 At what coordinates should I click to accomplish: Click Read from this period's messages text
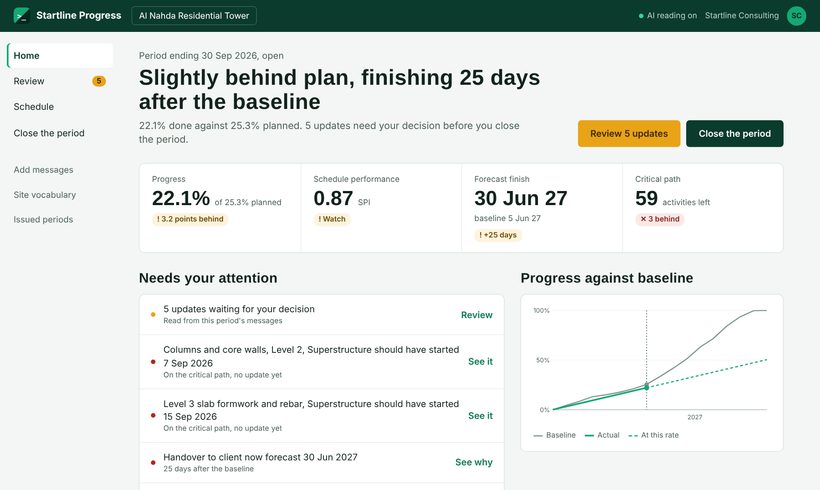tap(223, 321)
